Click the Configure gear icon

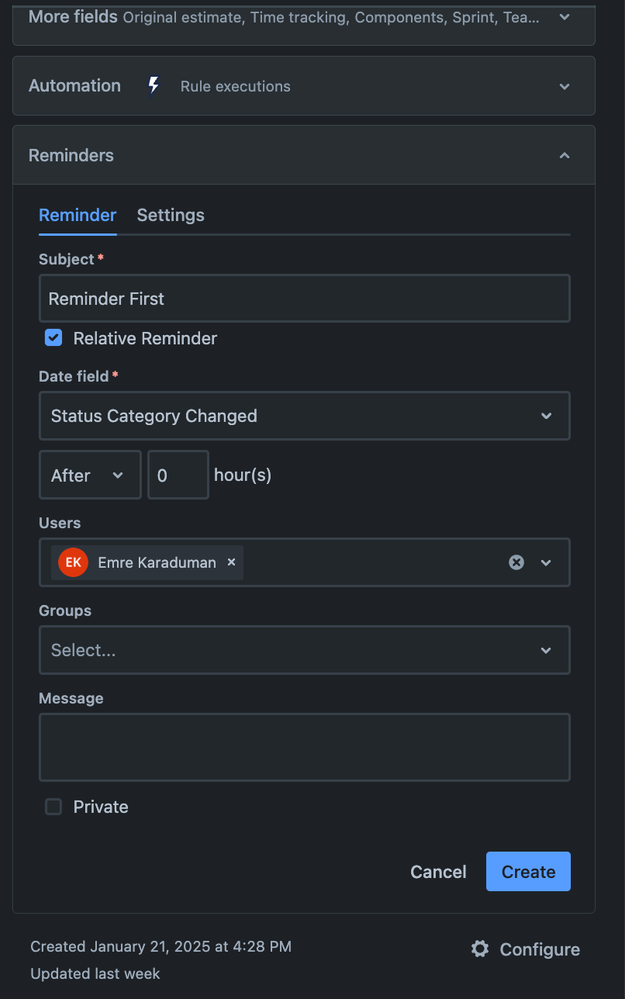(480, 949)
